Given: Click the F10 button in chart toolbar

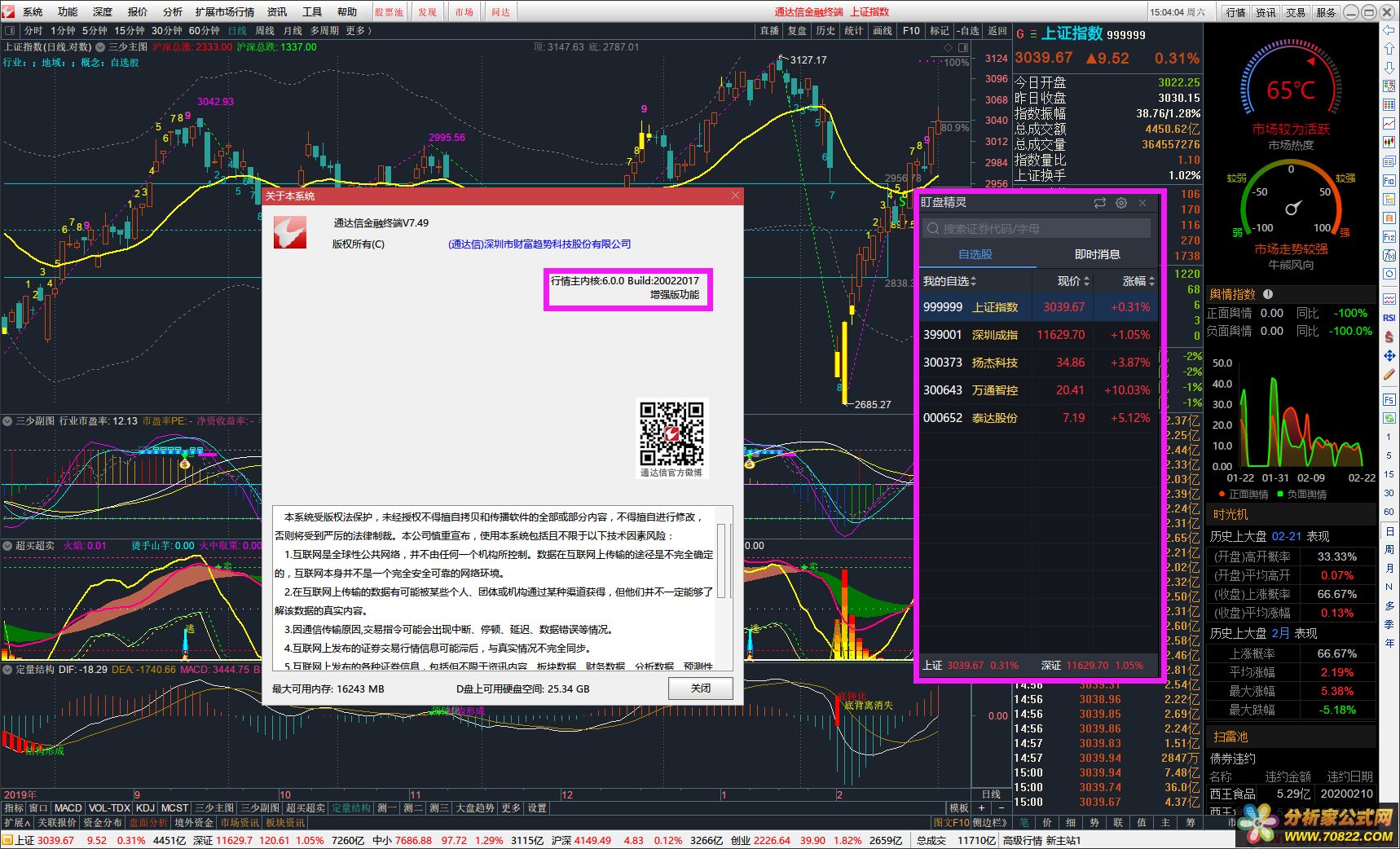Looking at the screenshot, I should (911, 31).
